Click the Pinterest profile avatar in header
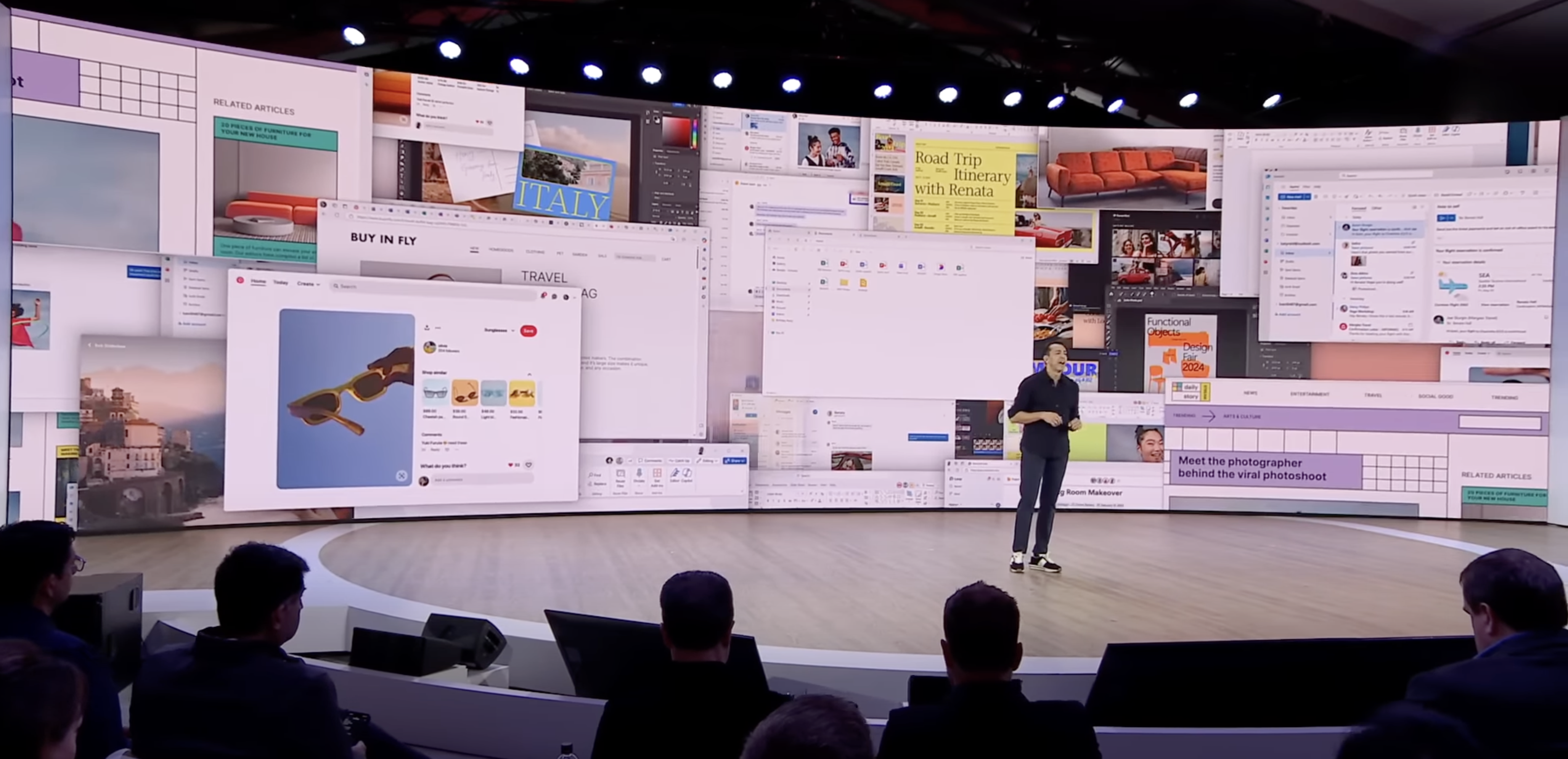This screenshot has width=1568, height=759. 566,297
